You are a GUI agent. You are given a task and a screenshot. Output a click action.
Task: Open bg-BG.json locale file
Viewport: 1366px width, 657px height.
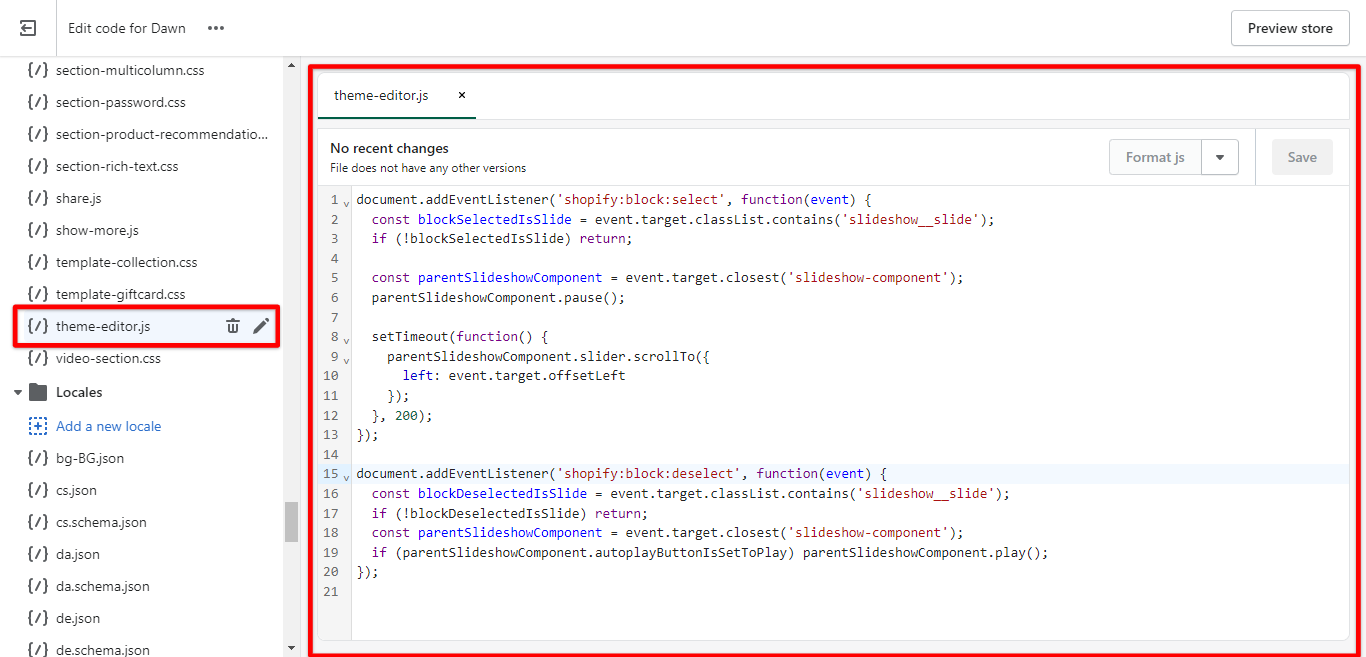90,458
